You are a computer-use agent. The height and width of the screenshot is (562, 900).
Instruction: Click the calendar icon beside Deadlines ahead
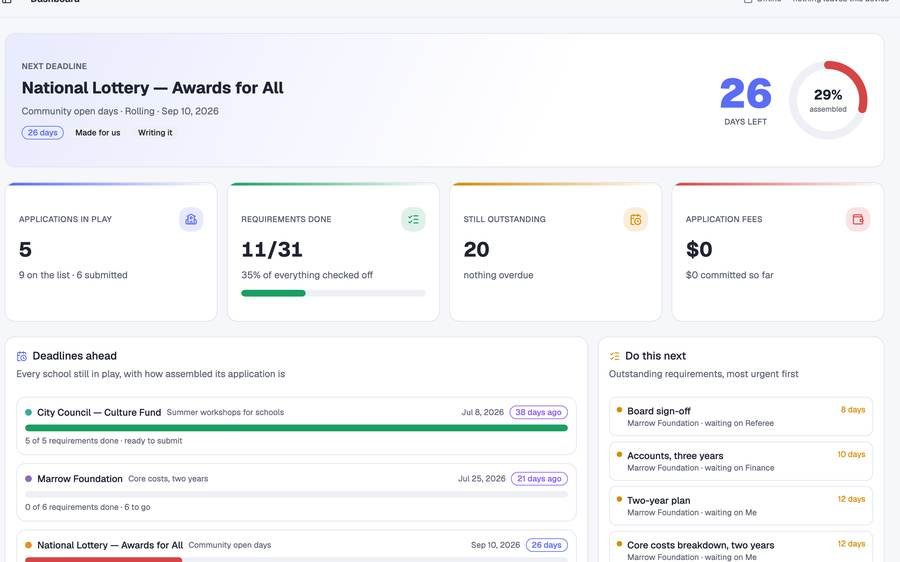pyautogui.click(x=22, y=356)
